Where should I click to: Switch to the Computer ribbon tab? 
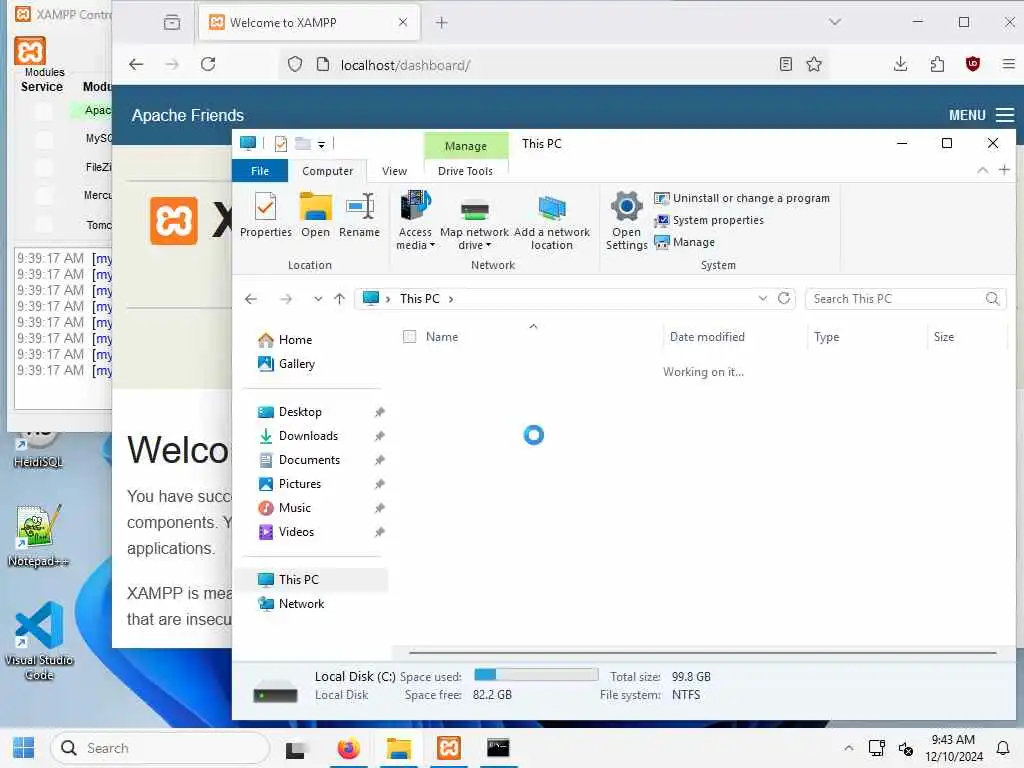tap(327, 170)
